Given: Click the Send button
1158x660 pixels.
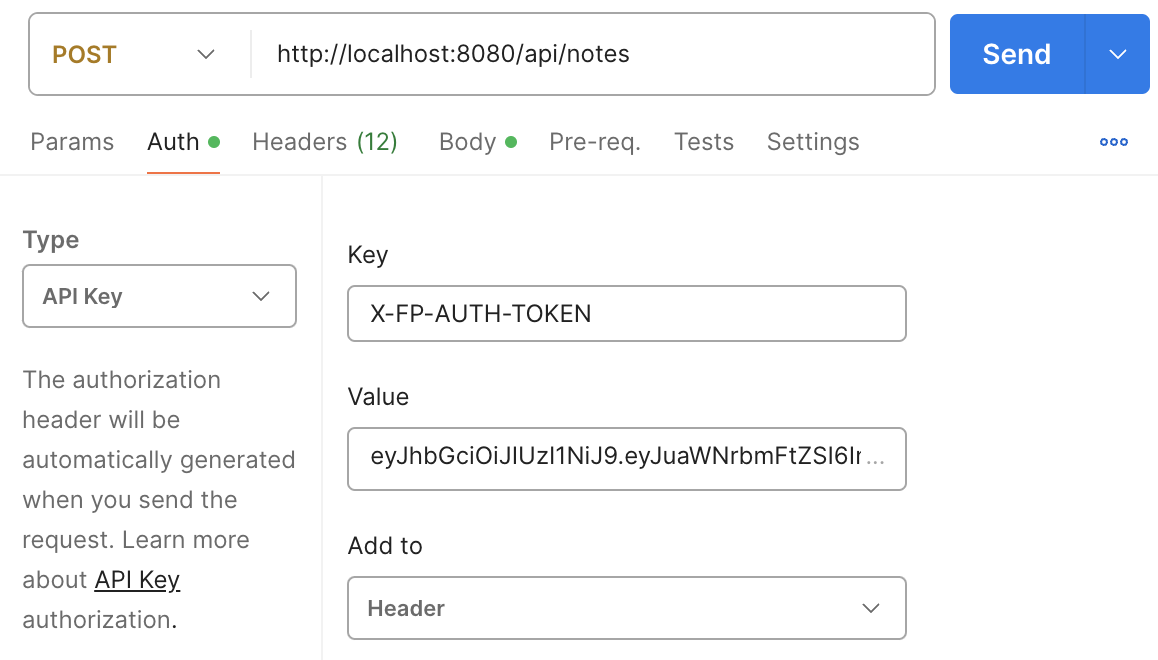Looking at the screenshot, I should point(1015,54).
